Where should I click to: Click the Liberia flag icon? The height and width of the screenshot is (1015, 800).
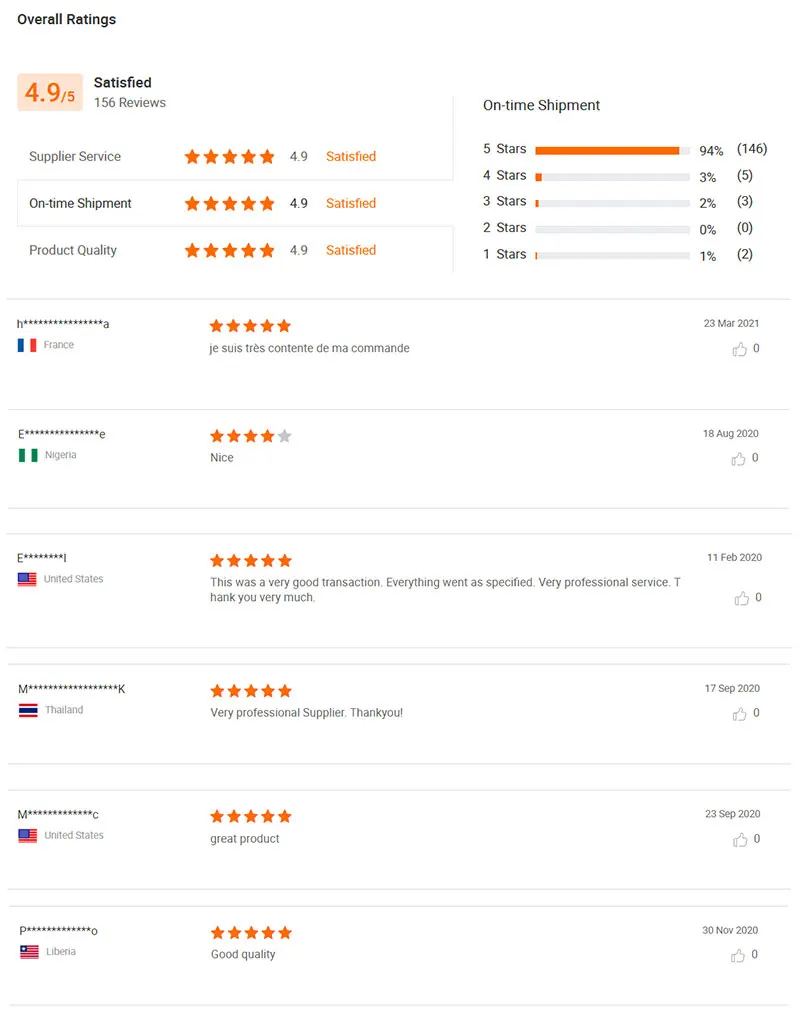[x=29, y=952]
